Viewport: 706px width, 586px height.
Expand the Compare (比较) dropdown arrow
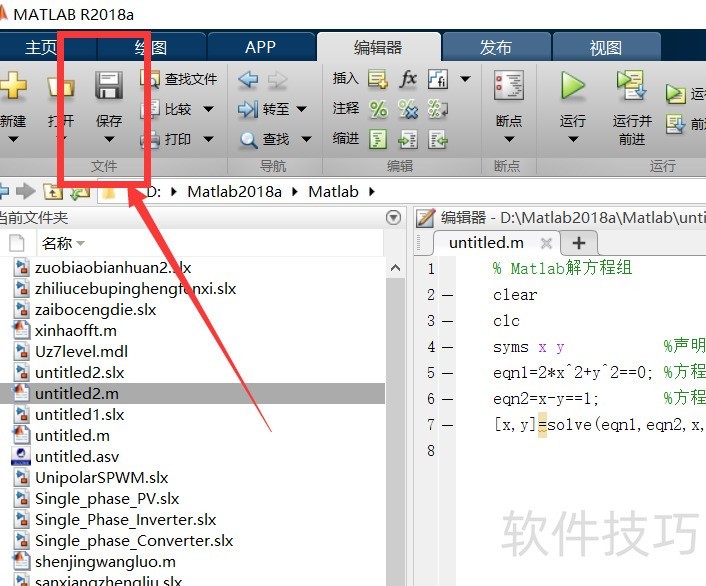208,109
